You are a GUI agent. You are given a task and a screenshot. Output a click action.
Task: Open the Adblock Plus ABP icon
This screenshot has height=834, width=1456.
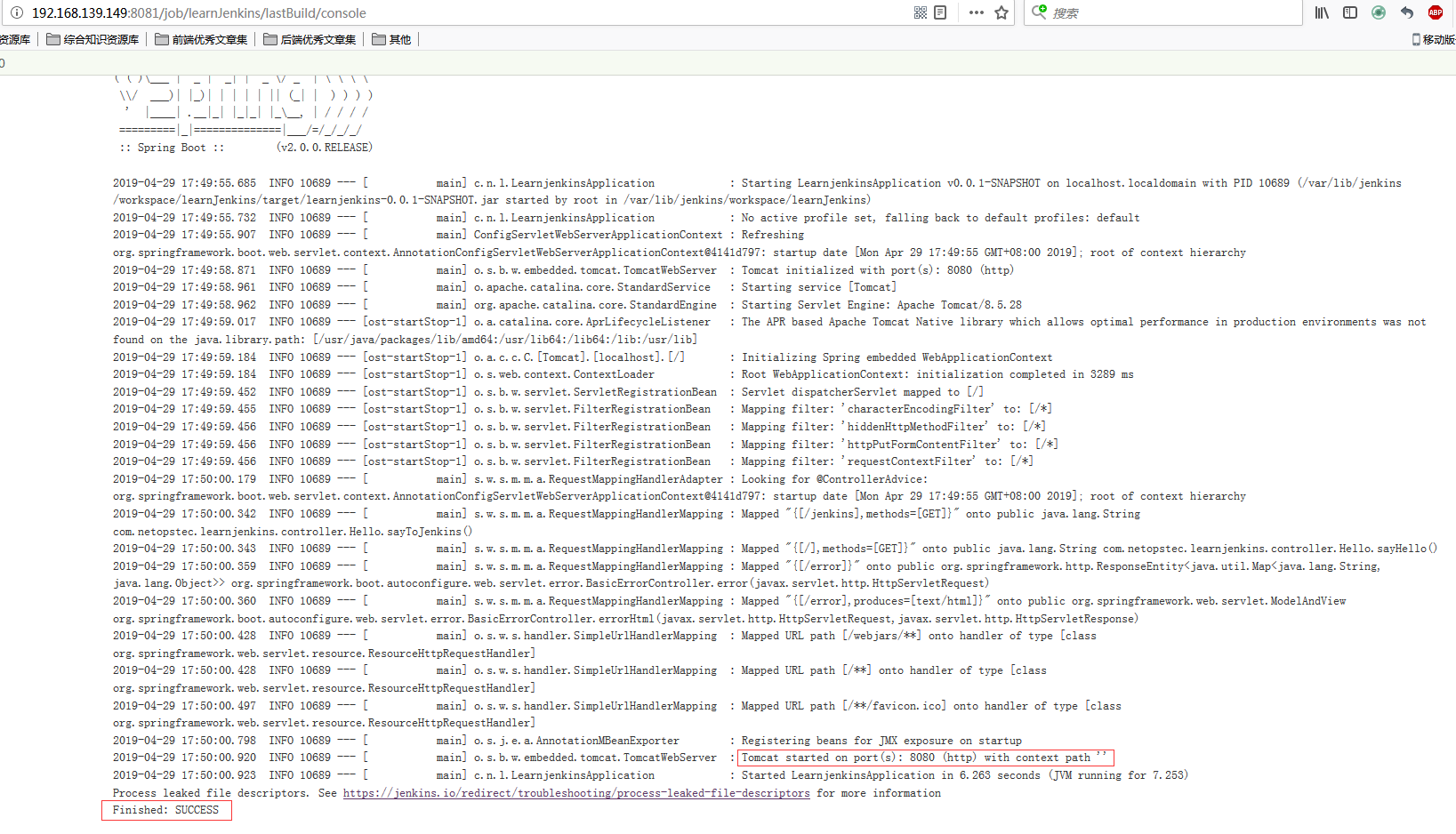point(1436,12)
